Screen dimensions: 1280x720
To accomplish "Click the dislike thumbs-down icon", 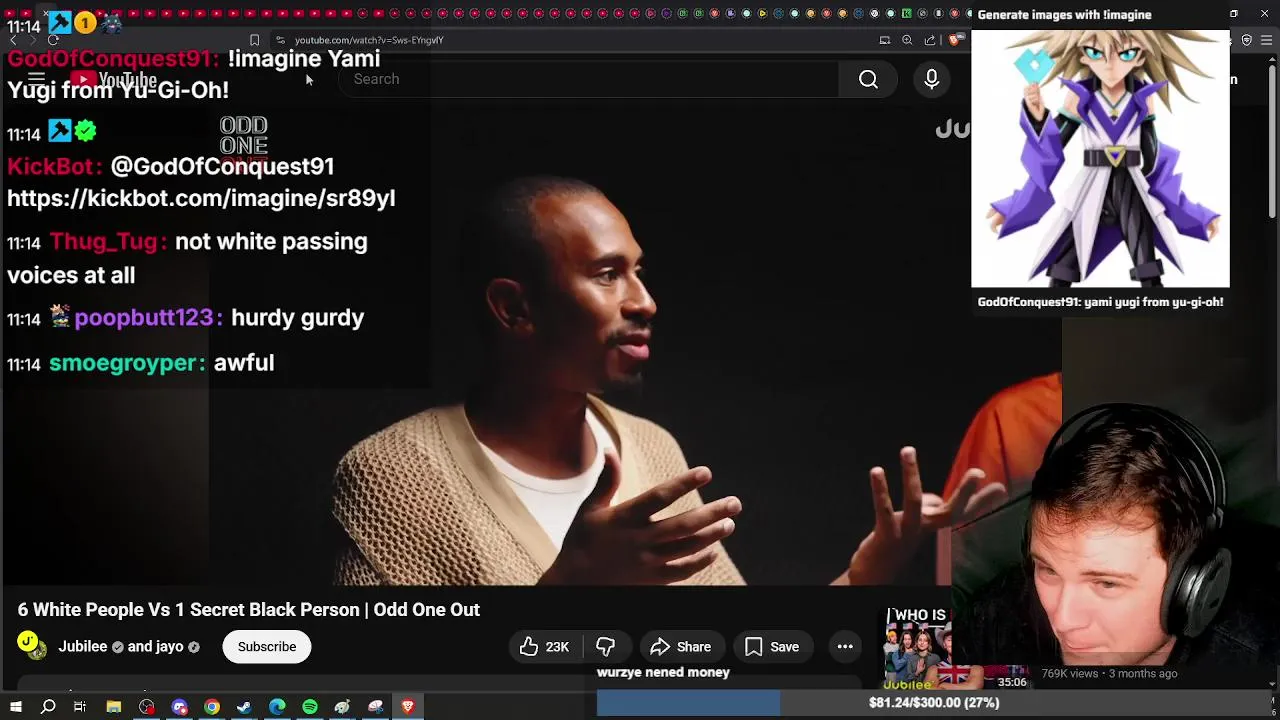I will click(x=605, y=647).
